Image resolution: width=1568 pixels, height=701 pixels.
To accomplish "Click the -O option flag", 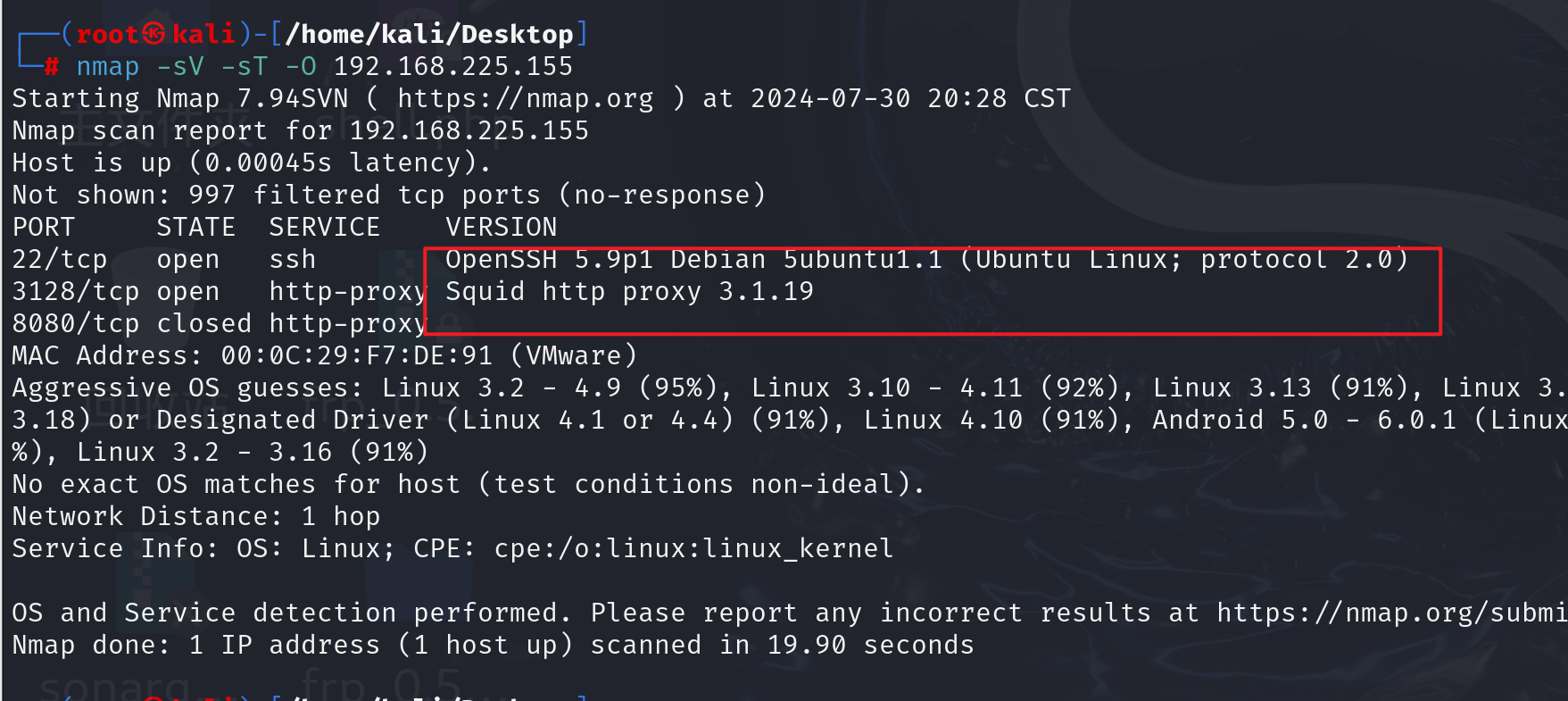I will [x=301, y=67].
